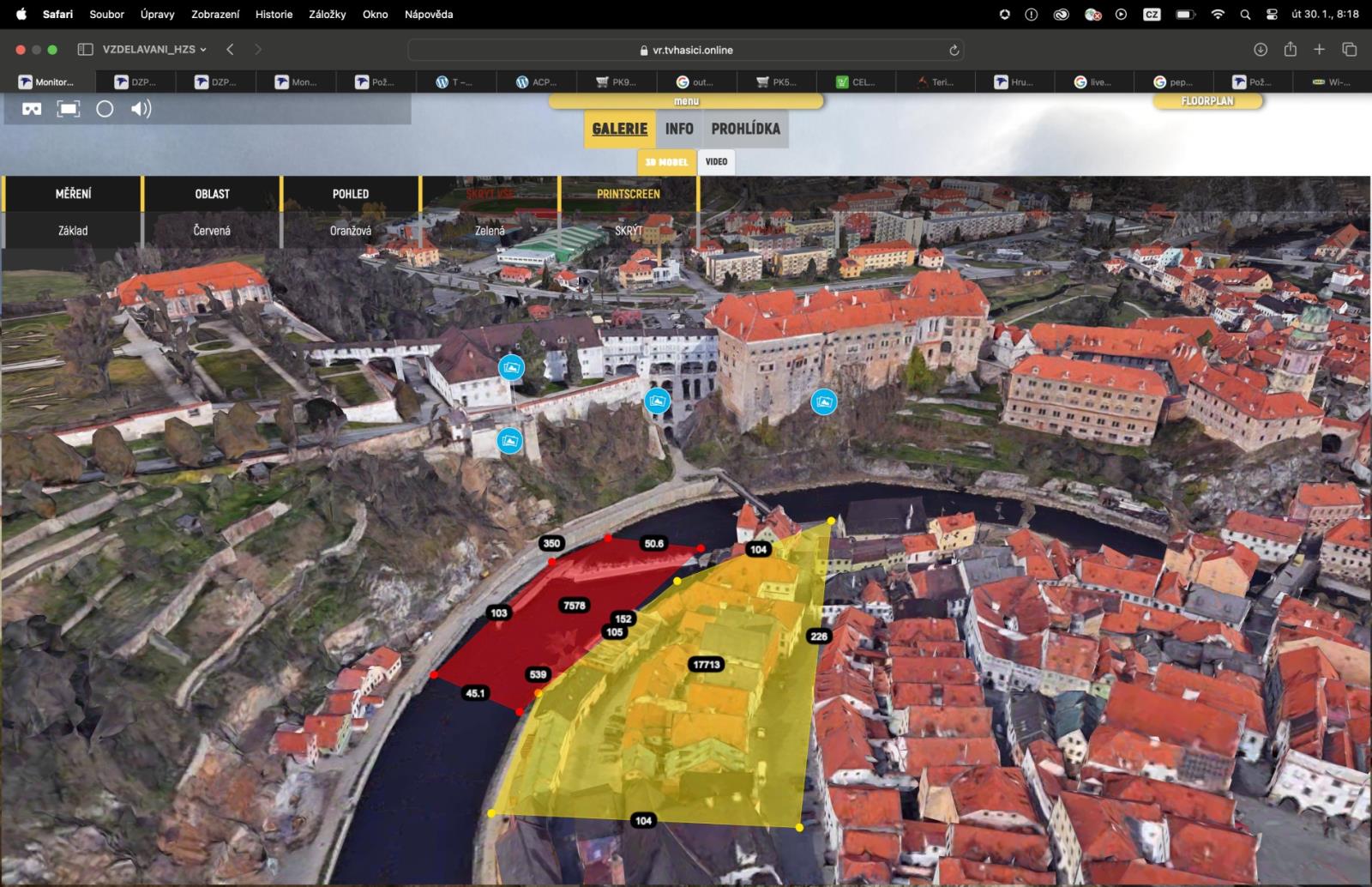
Task: Open photo hotspot on the castle rock face
Action: 823,401
